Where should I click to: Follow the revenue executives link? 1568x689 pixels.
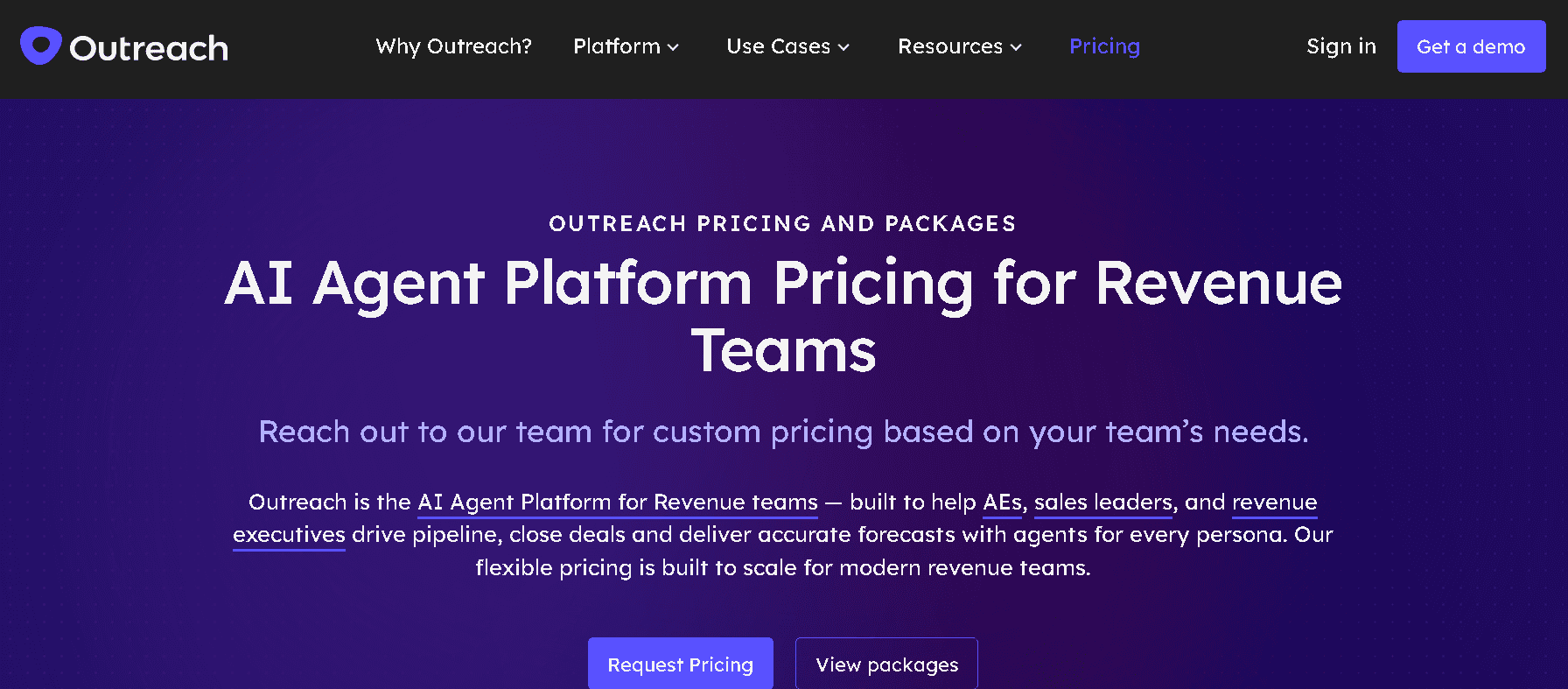[1275, 503]
